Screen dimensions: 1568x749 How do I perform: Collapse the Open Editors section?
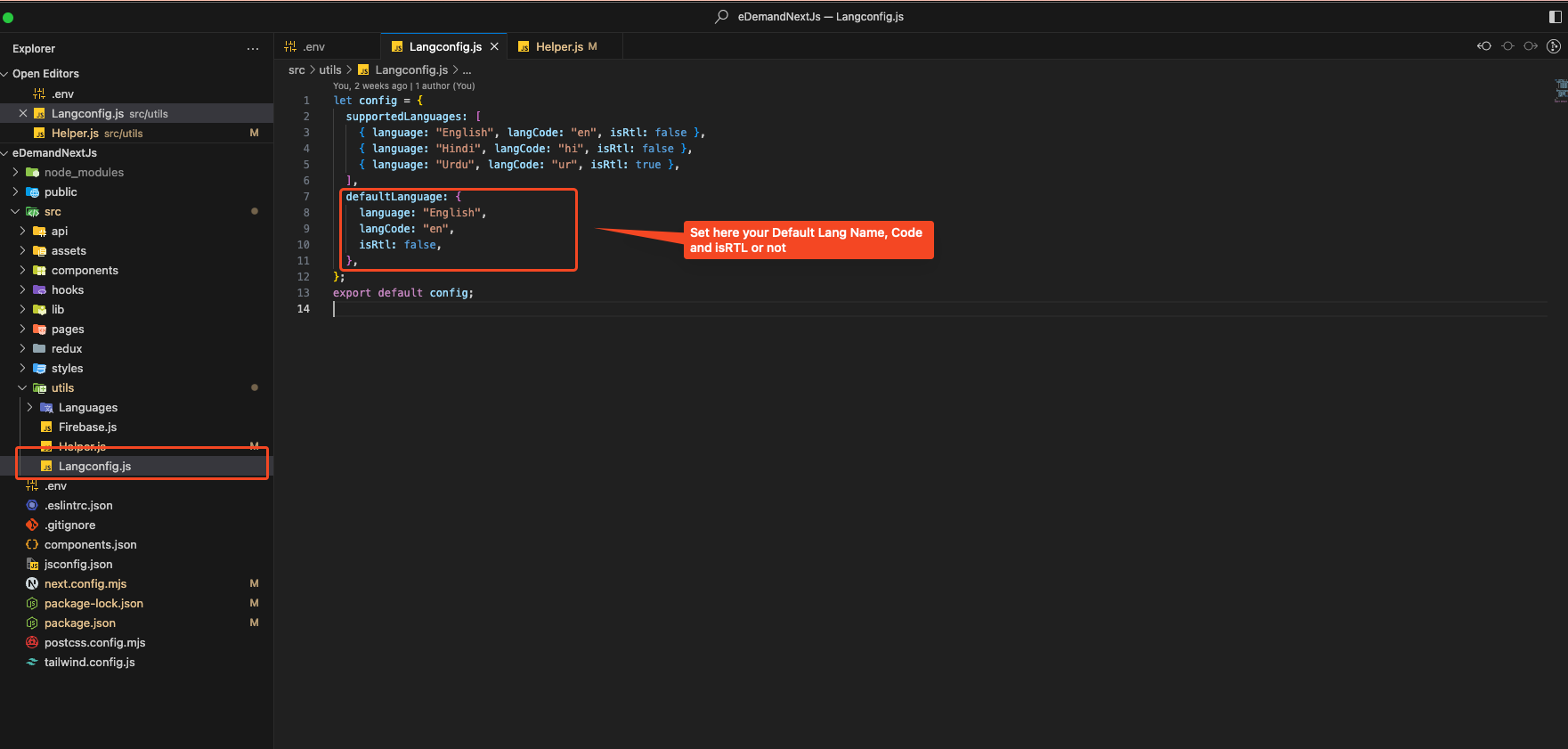(x=45, y=74)
